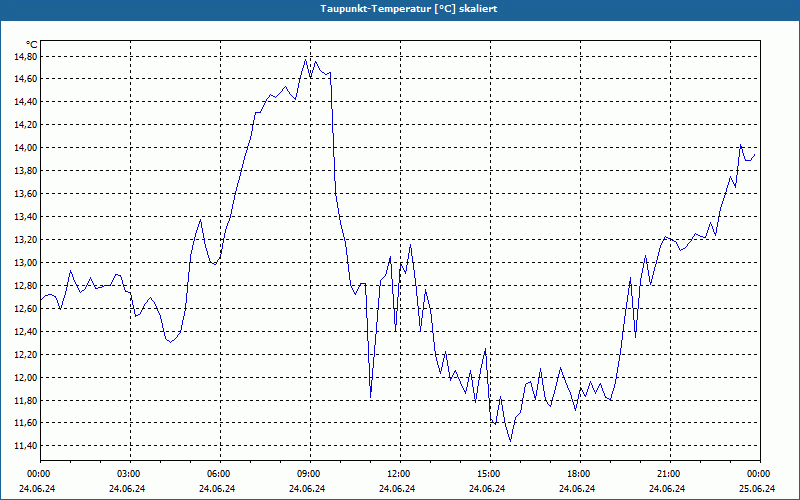Viewport: 800px width, 500px height.
Task: Click the 14,40 y-axis value
Action: (25, 102)
